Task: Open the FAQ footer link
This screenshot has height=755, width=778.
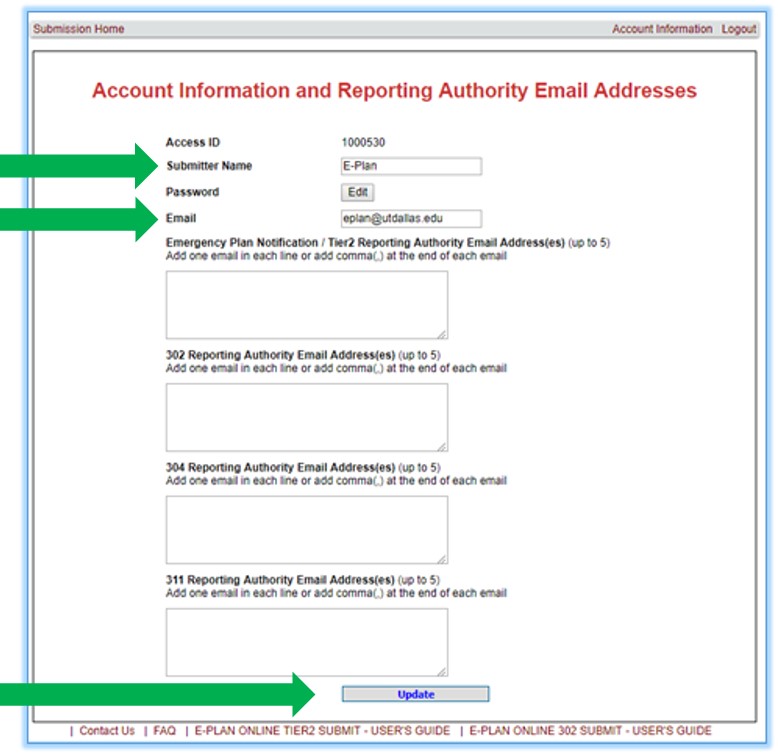Action: click(x=165, y=731)
